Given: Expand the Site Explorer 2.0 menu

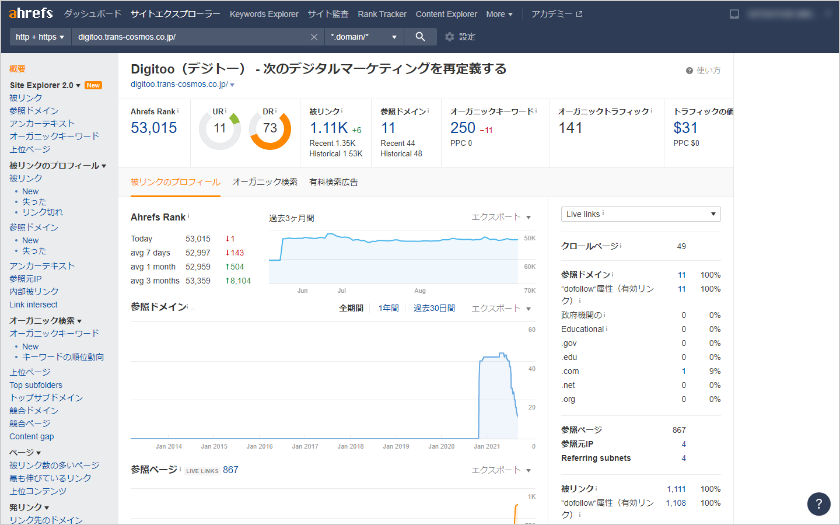Looking at the screenshot, I should pos(45,85).
